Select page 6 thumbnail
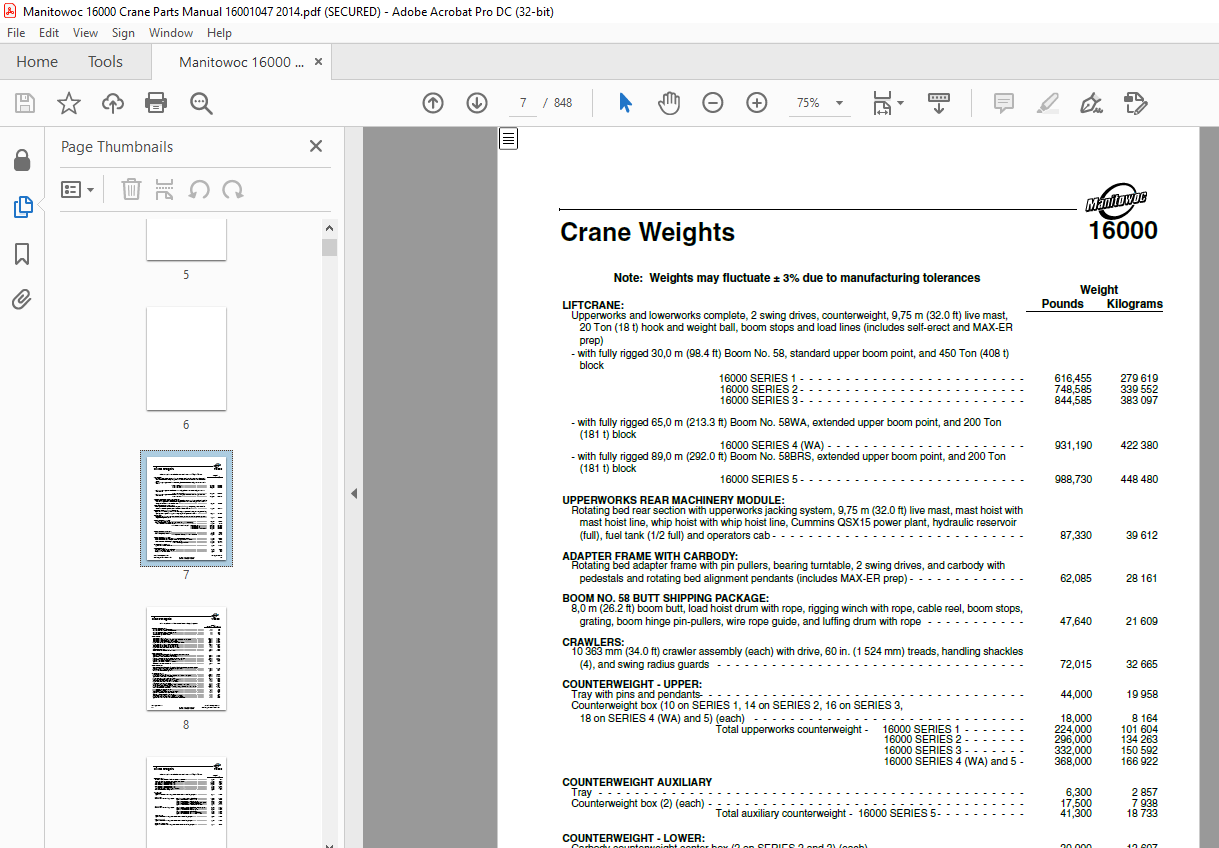 [186, 359]
